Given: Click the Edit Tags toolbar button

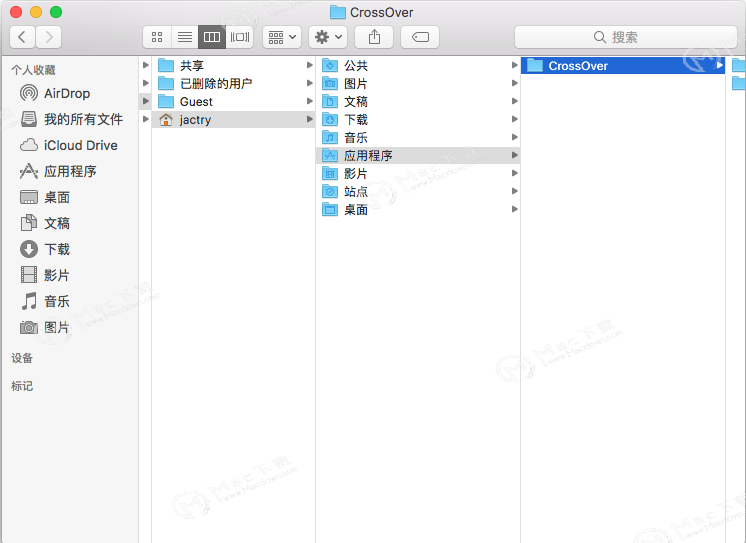Looking at the screenshot, I should tap(420, 37).
